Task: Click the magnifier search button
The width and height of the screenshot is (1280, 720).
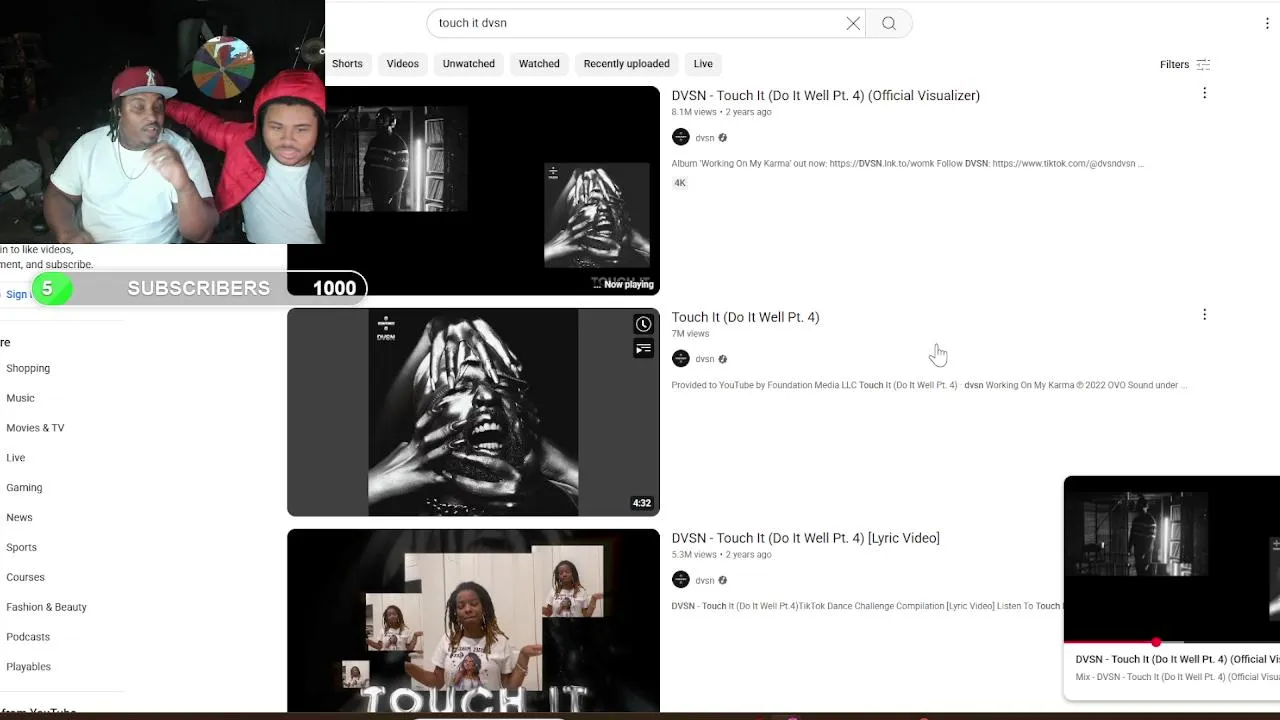Action: tap(889, 23)
